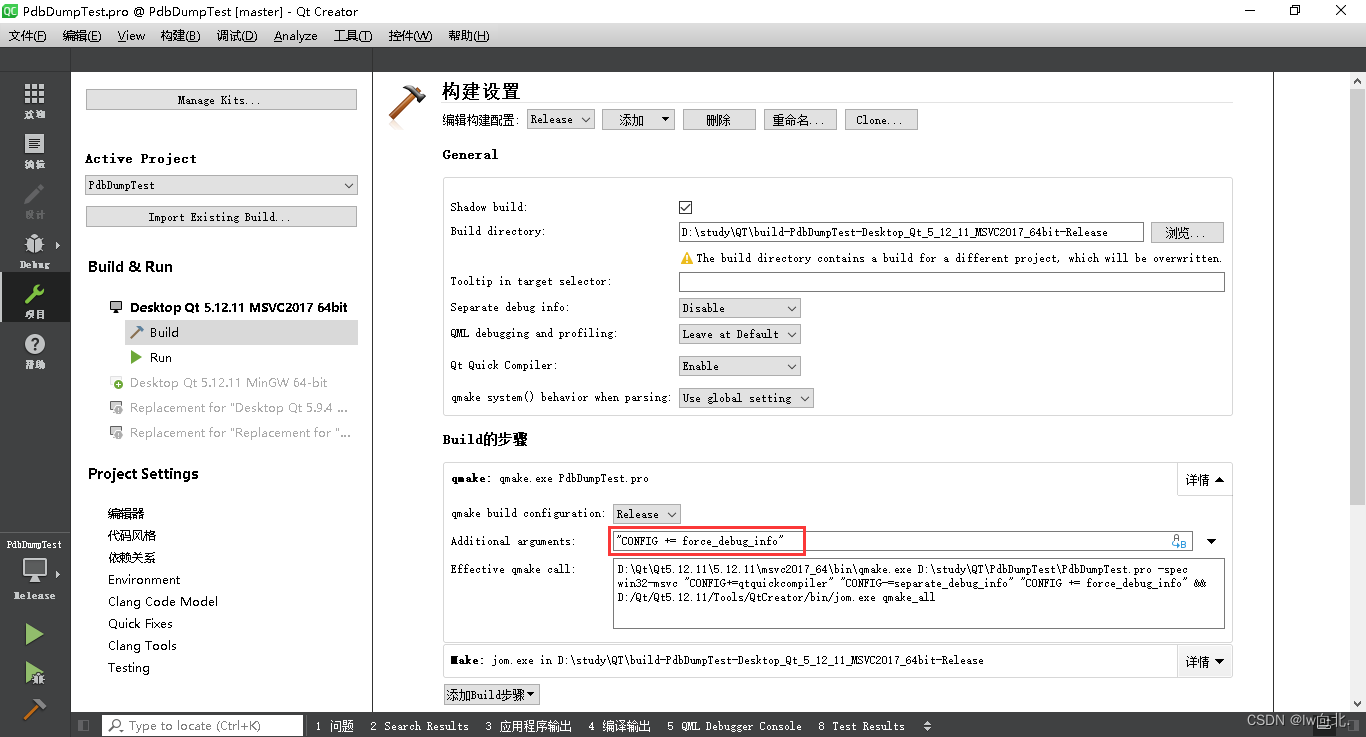
Task: Open Qt Quick Compiler dropdown
Action: pyautogui.click(x=740, y=366)
